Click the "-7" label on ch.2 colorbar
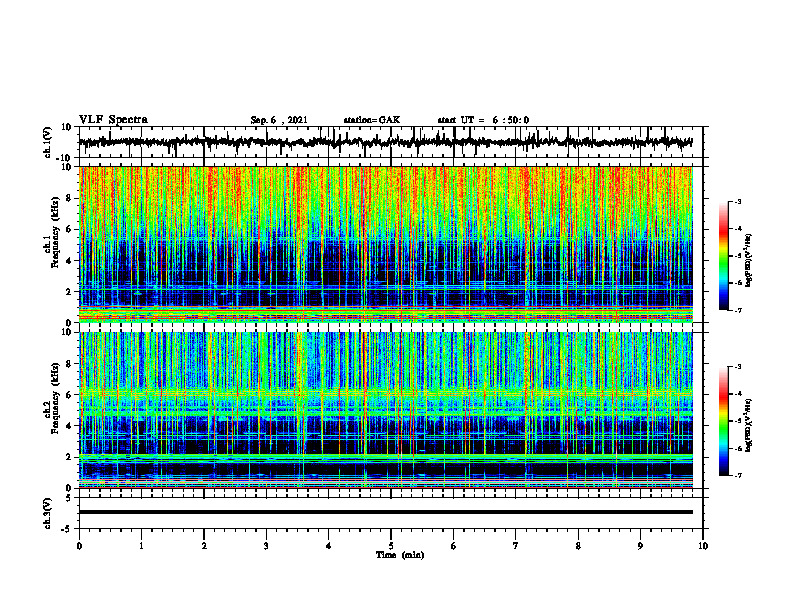Image resolution: width=792 pixels, height=612 pixels. pos(738,475)
